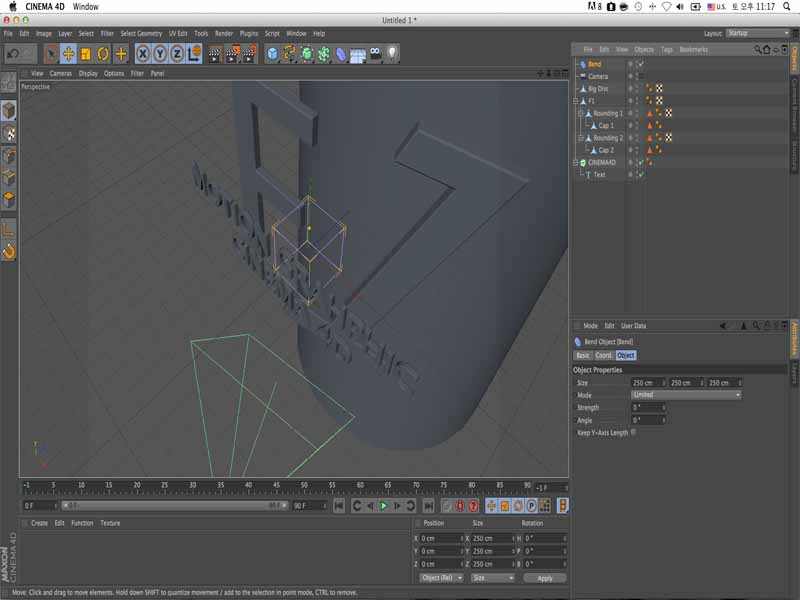Open the Object Manager Tags menu

click(x=667, y=49)
